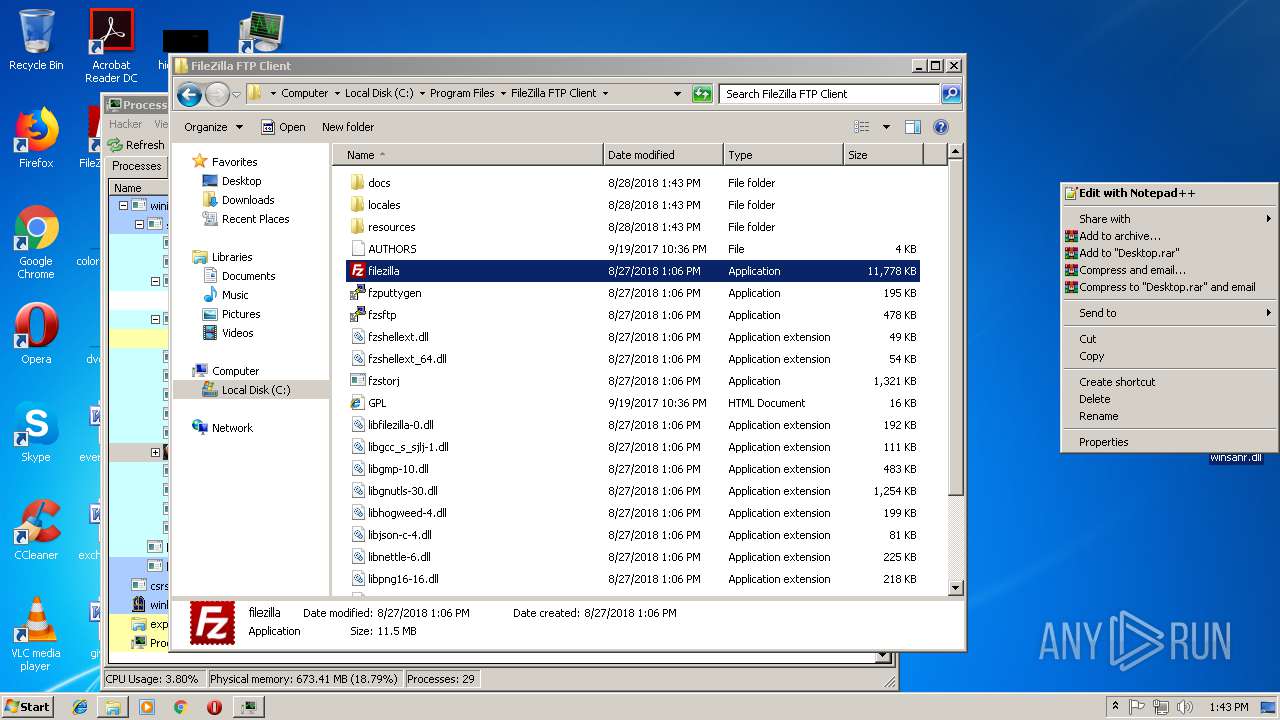Choose Compress and email...
The height and width of the screenshot is (720, 1280).
pyautogui.click(x=1168, y=270)
